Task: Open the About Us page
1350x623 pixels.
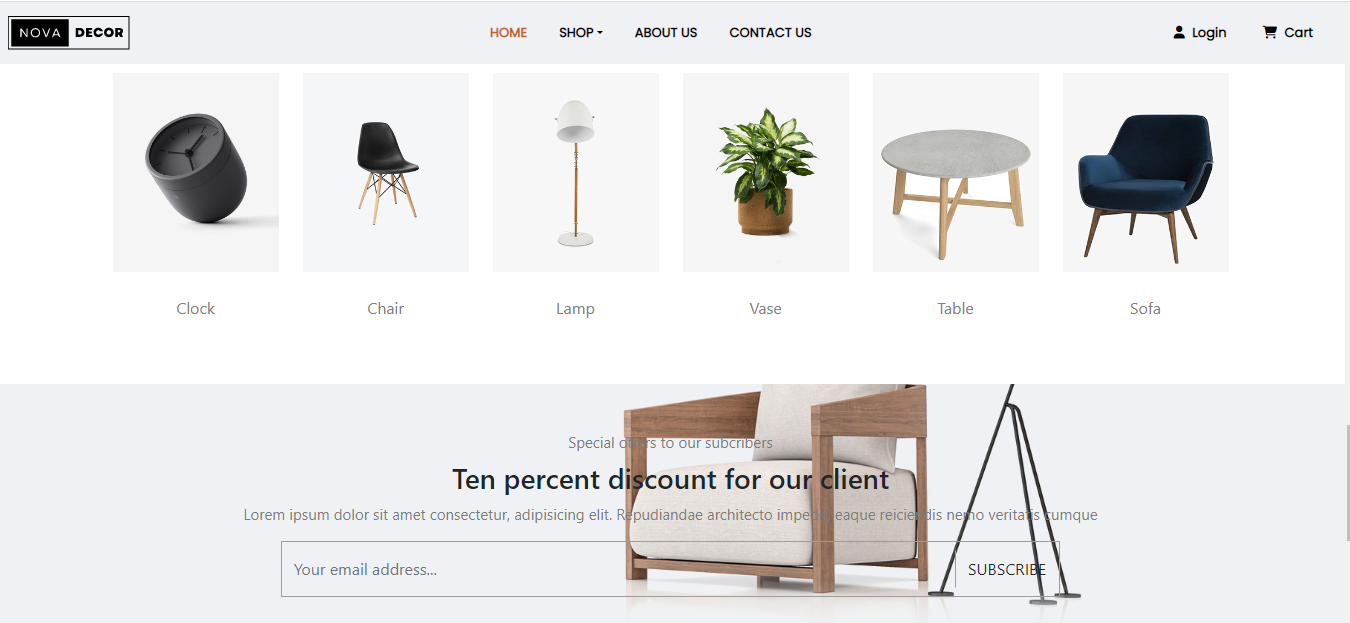Action: (666, 33)
